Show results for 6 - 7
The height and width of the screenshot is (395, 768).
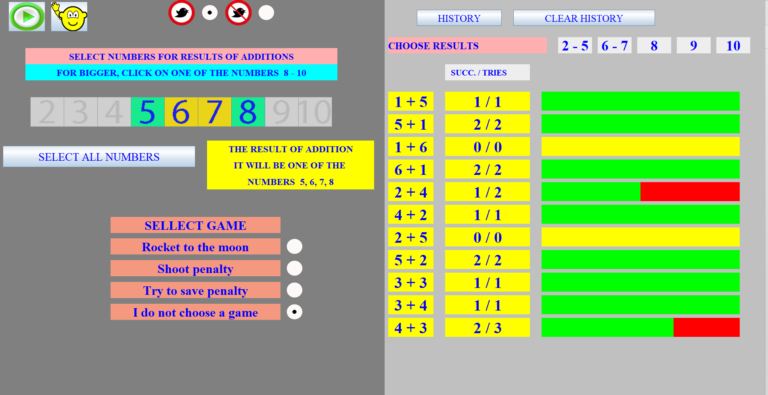[615, 46]
